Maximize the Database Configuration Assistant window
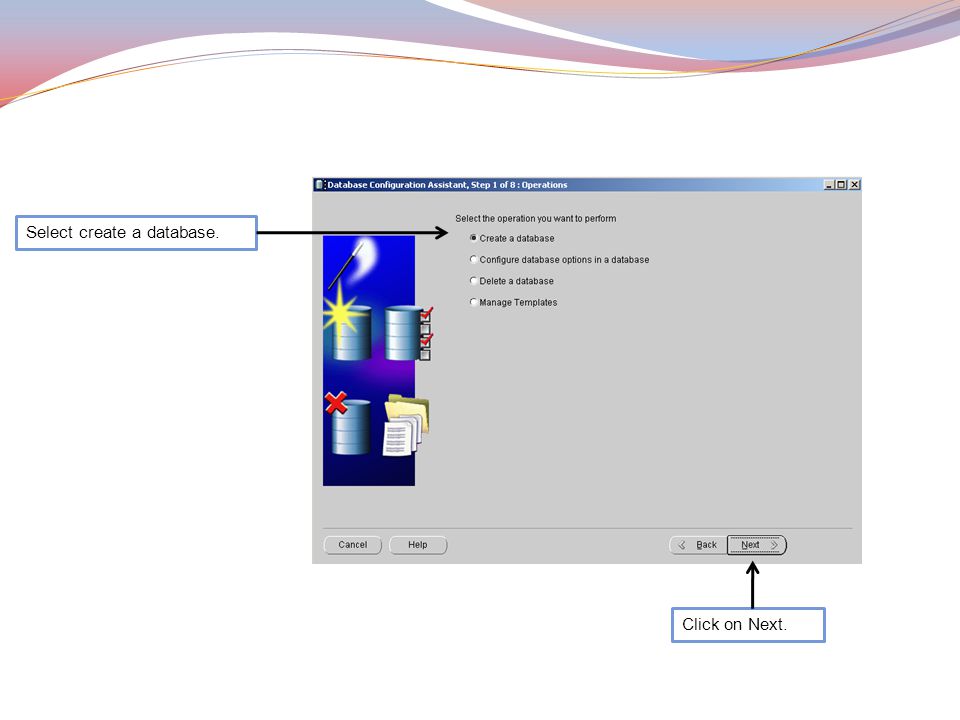Screen dimensions: 960x720 pyautogui.click(x=842, y=185)
